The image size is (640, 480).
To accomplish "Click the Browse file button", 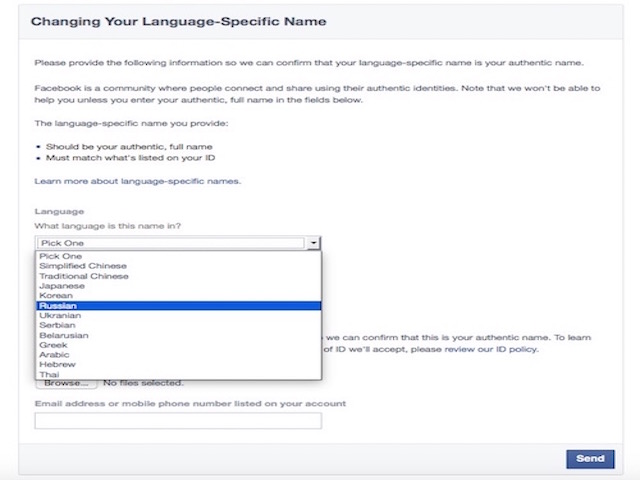I will pyautogui.click(x=66, y=383).
